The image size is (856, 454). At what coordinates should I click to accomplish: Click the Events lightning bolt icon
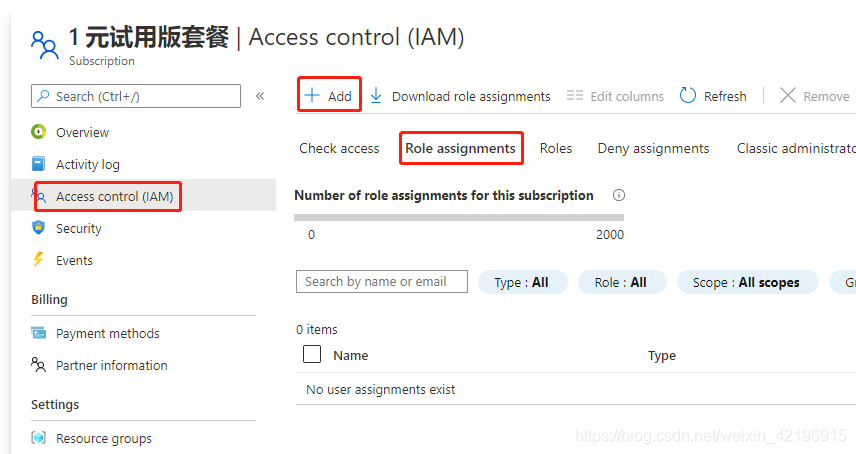[38, 259]
